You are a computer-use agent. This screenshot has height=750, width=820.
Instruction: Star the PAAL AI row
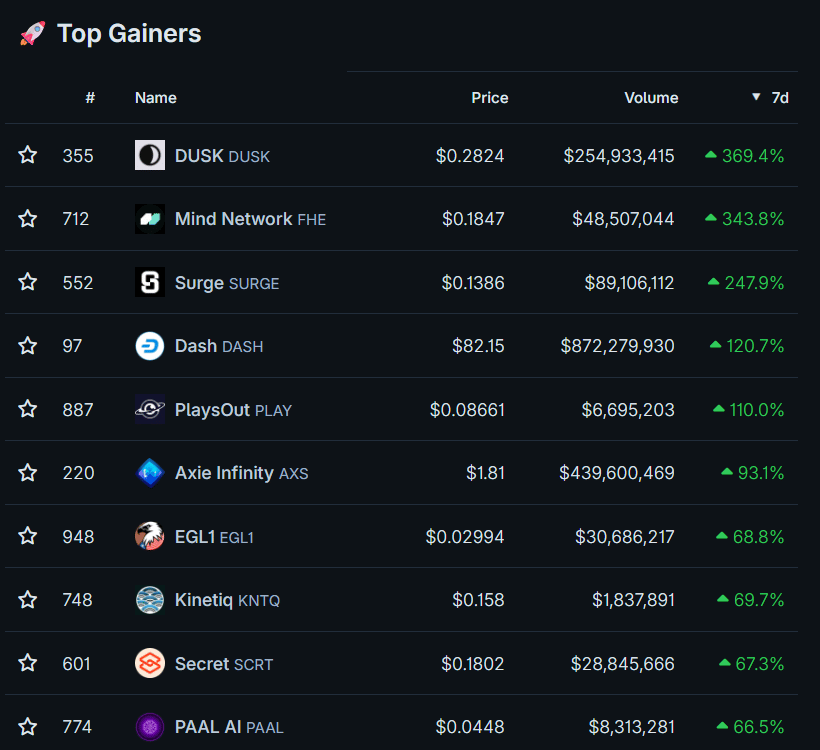tap(28, 726)
